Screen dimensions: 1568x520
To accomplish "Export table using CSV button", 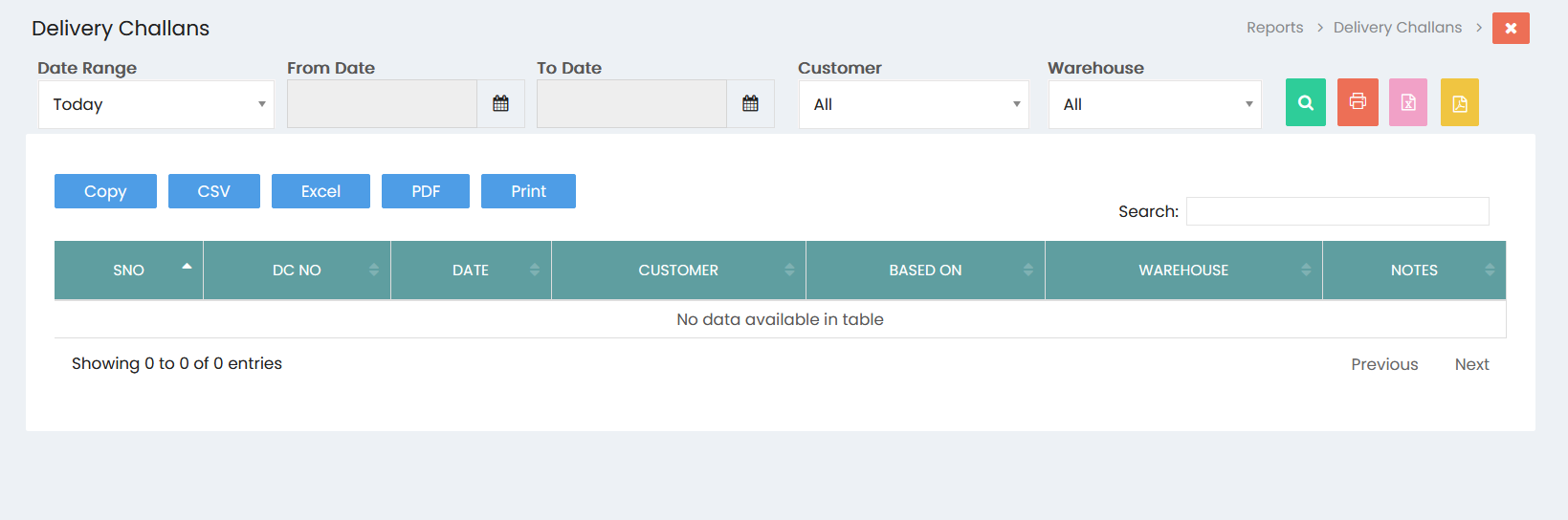I will 214,191.
